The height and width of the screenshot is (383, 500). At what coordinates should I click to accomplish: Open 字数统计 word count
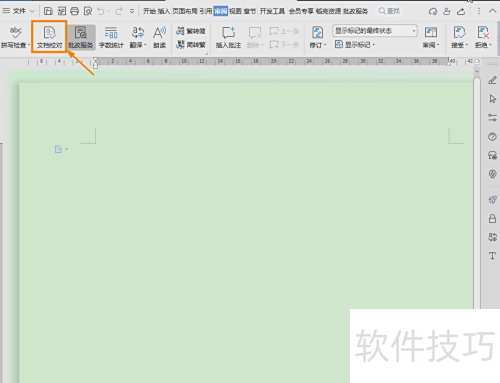(x=111, y=37)
